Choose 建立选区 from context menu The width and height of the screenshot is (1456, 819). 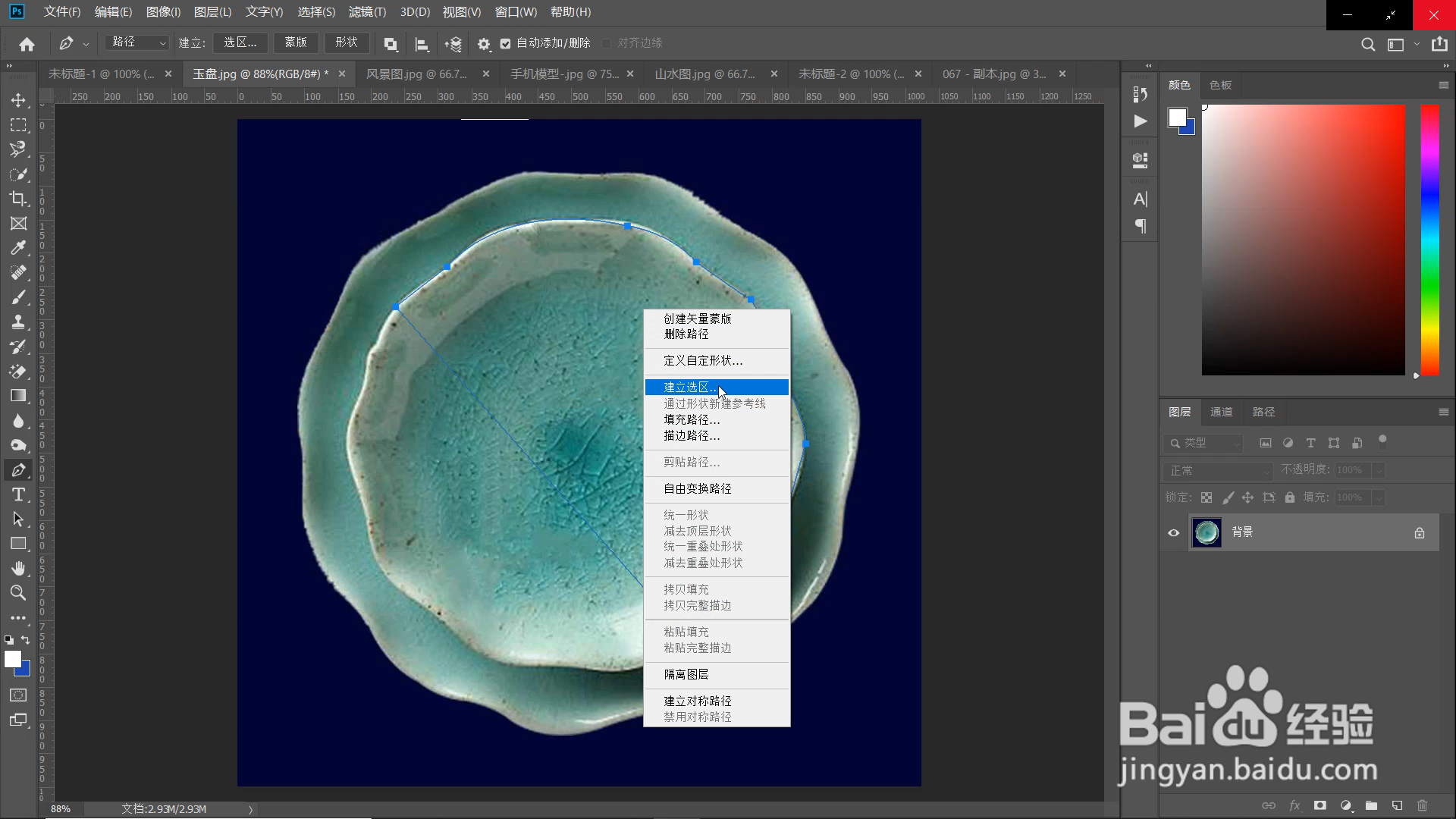pos(689,388)
